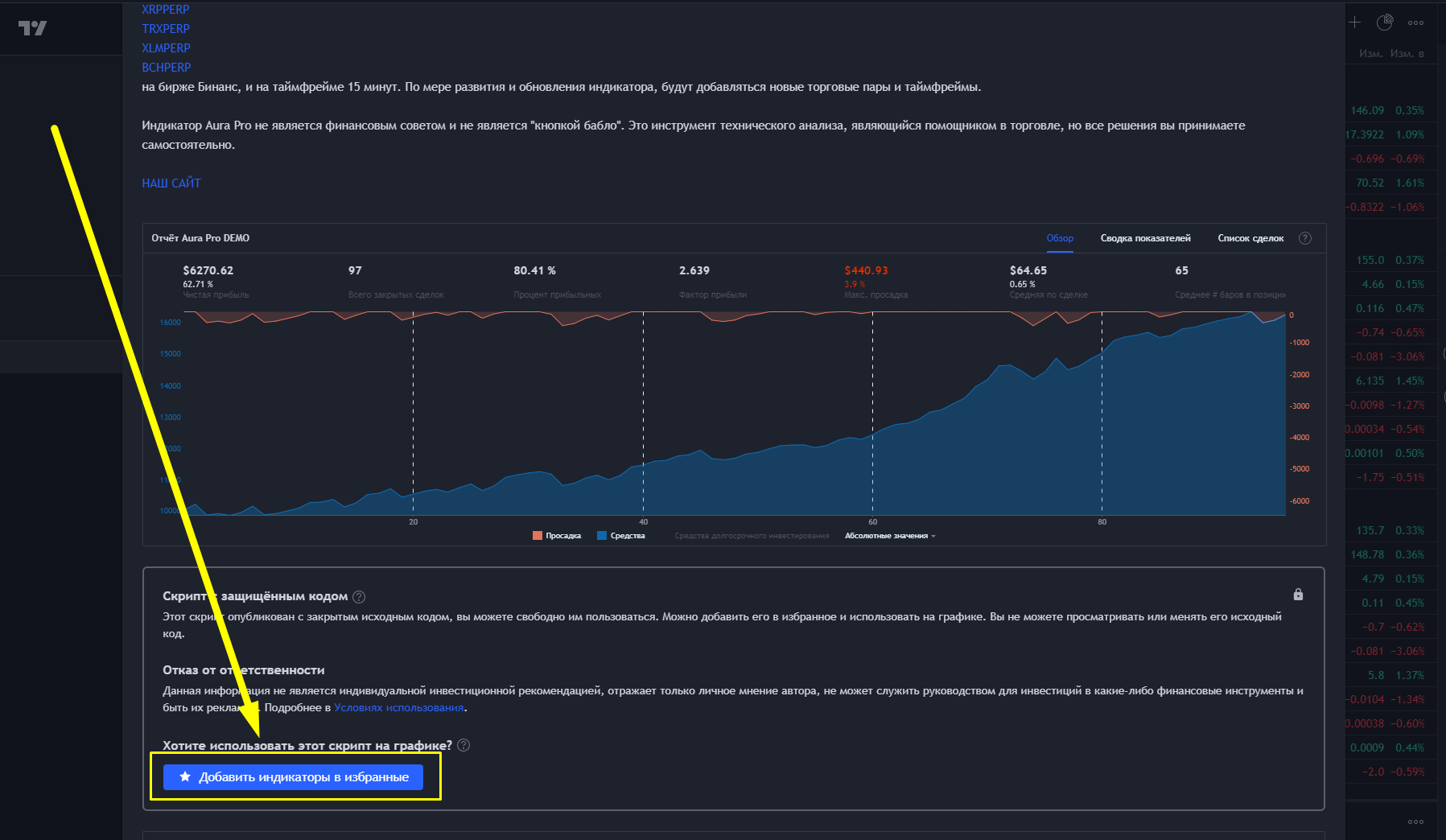Switch to the Сводка показателей tab
This screenshot has width=1446, height=840.
tap(1146, 238)
